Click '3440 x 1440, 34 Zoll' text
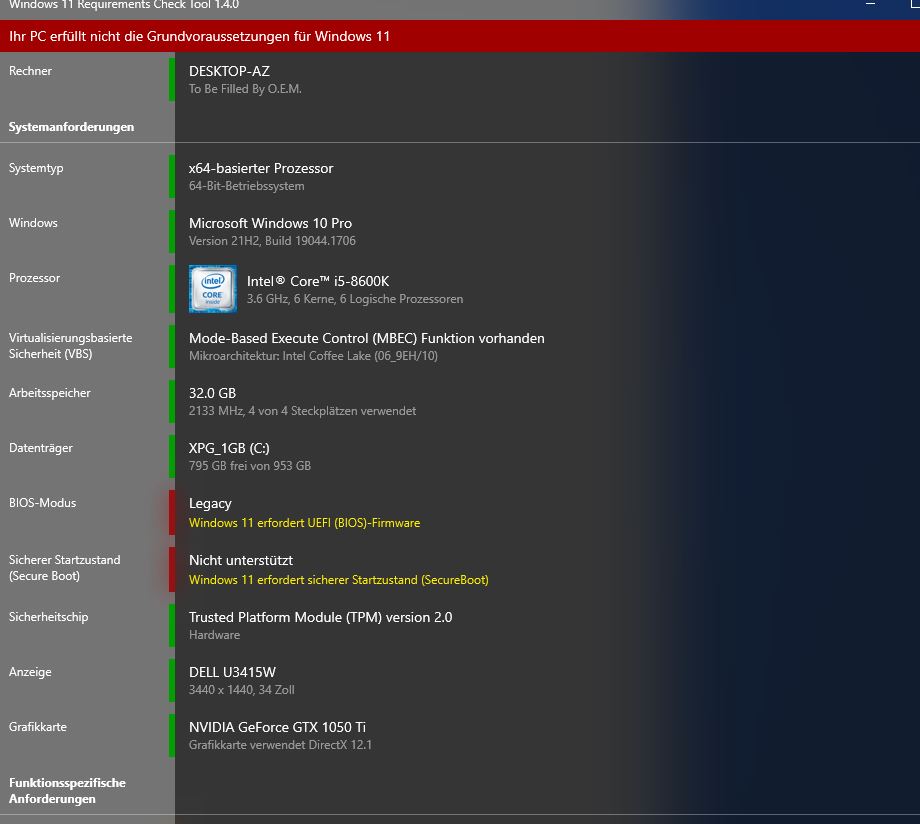 click(242, 690)
